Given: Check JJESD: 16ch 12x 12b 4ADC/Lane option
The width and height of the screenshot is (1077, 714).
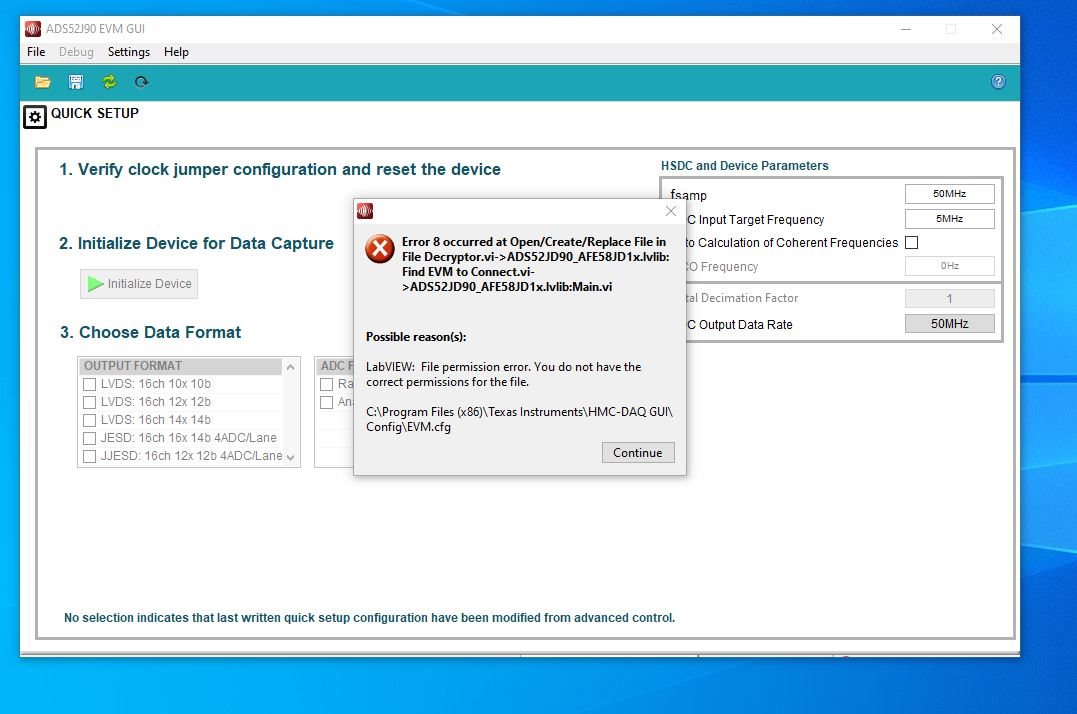Looking at the screenshot, I should tap(89, 456).
